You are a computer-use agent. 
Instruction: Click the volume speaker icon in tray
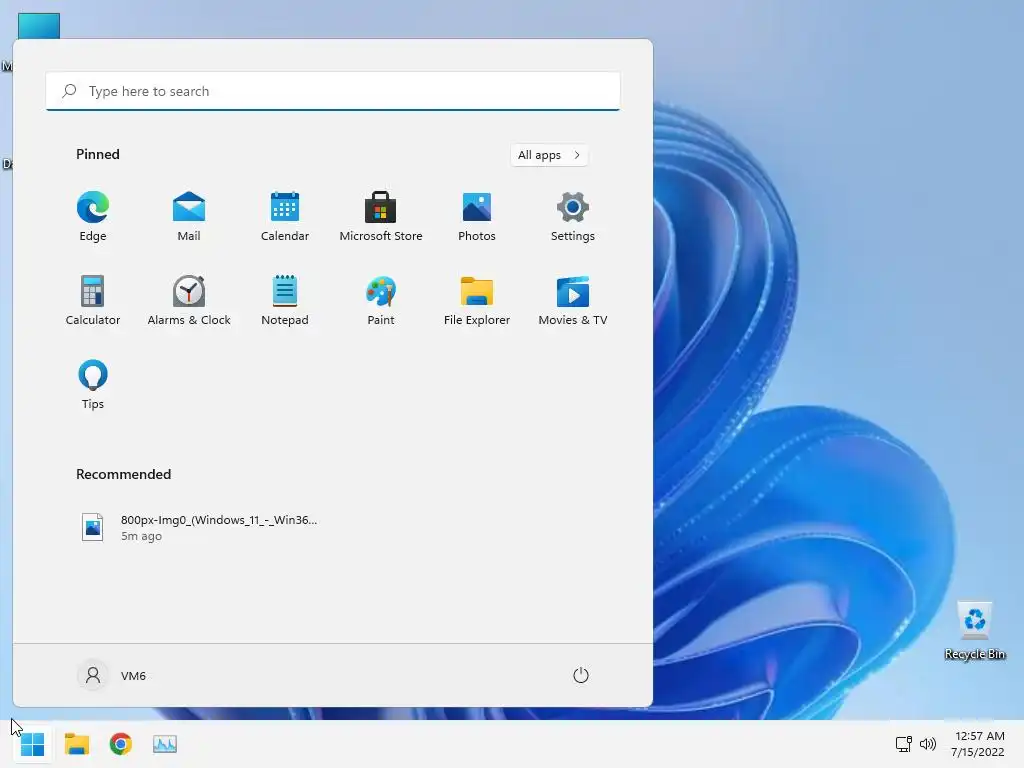[927, 744]
